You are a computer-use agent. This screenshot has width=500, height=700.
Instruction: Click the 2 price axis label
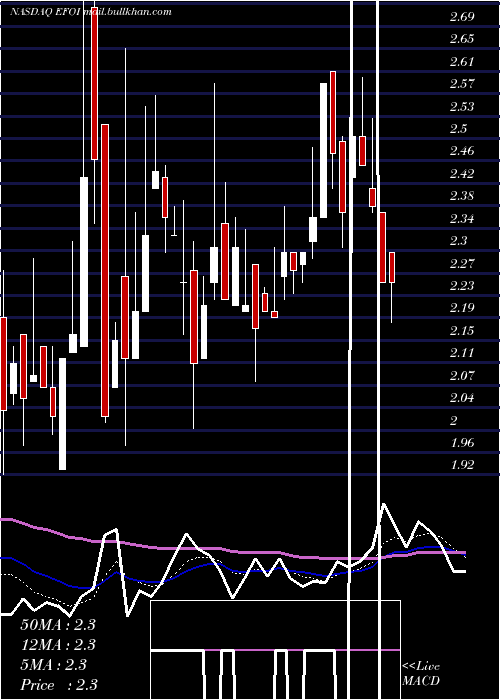tap(454, 421)
